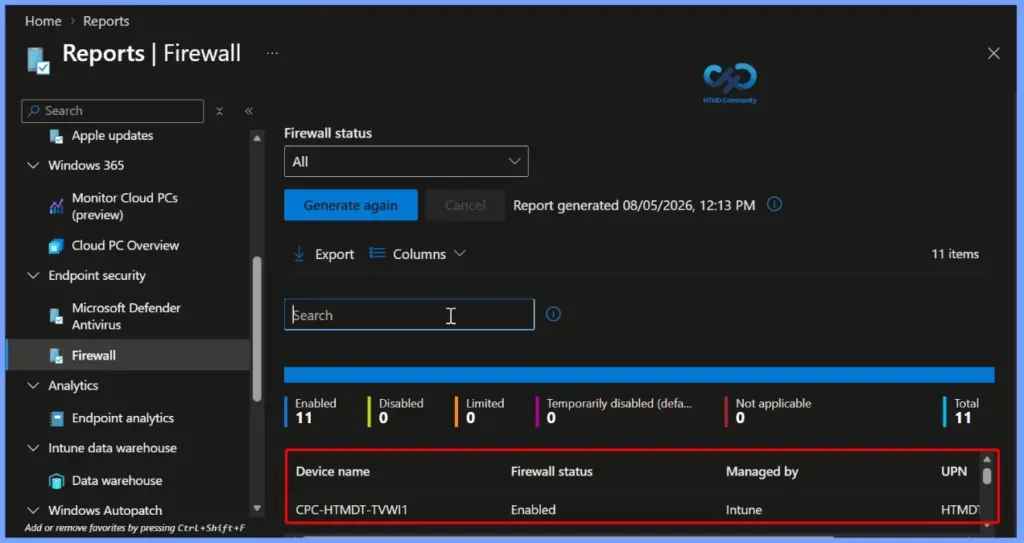The image size is (1024, 543).
Task: Click the Reports page header icon
Action: [39, 60]
